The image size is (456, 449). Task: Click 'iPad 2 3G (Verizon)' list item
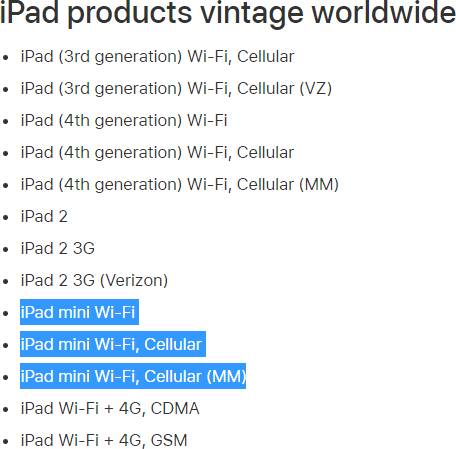click(94, 280)
